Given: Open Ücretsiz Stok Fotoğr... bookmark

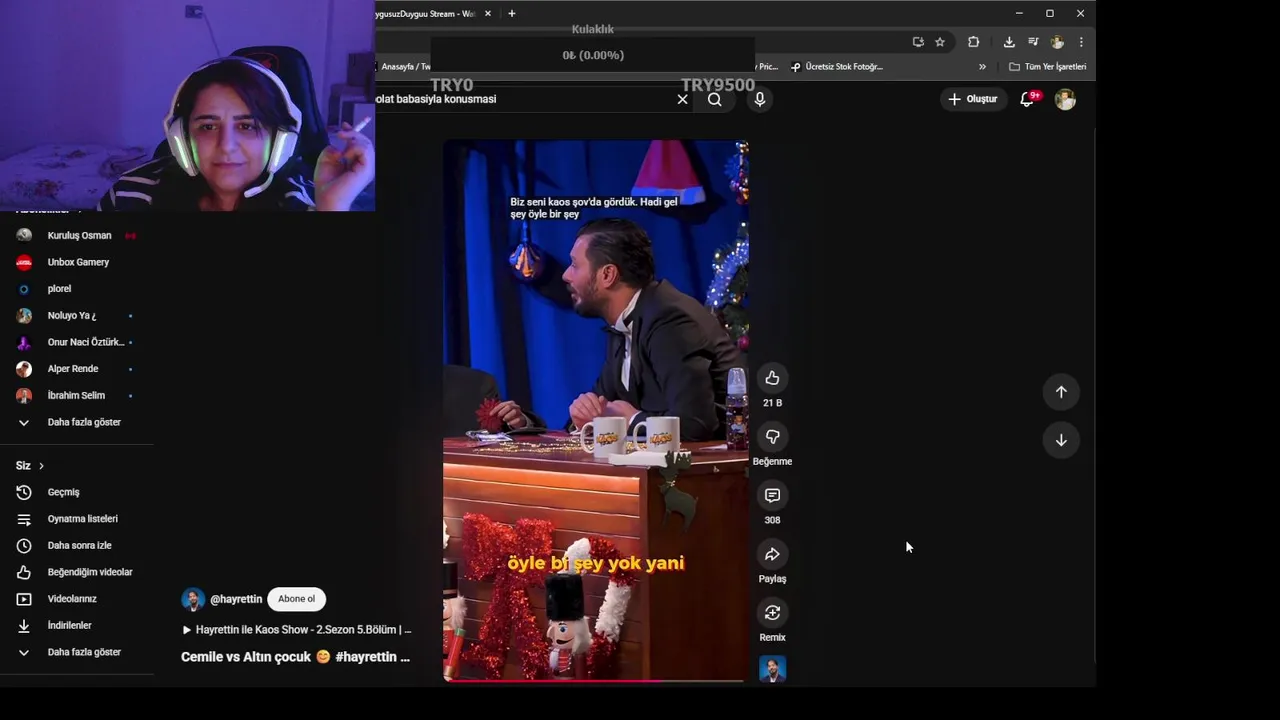Looking at the screenshot, I should point(837,67).
